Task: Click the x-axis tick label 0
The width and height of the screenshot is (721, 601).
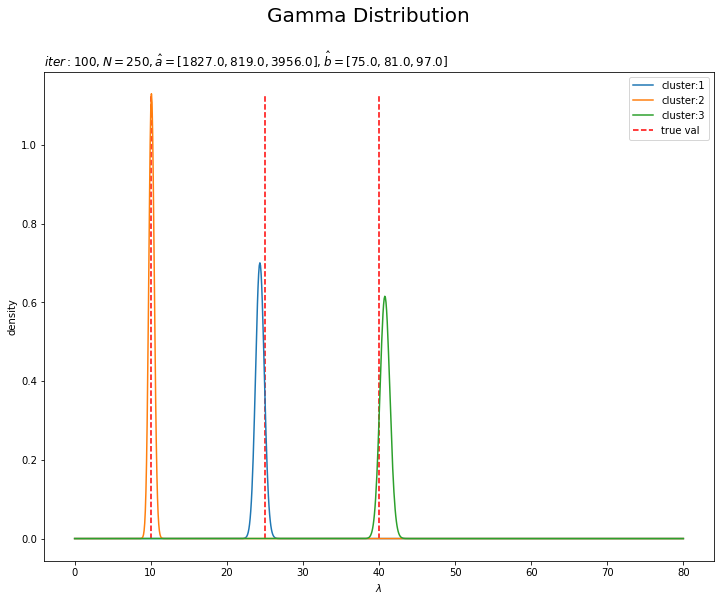Action: tap(75, 572)
